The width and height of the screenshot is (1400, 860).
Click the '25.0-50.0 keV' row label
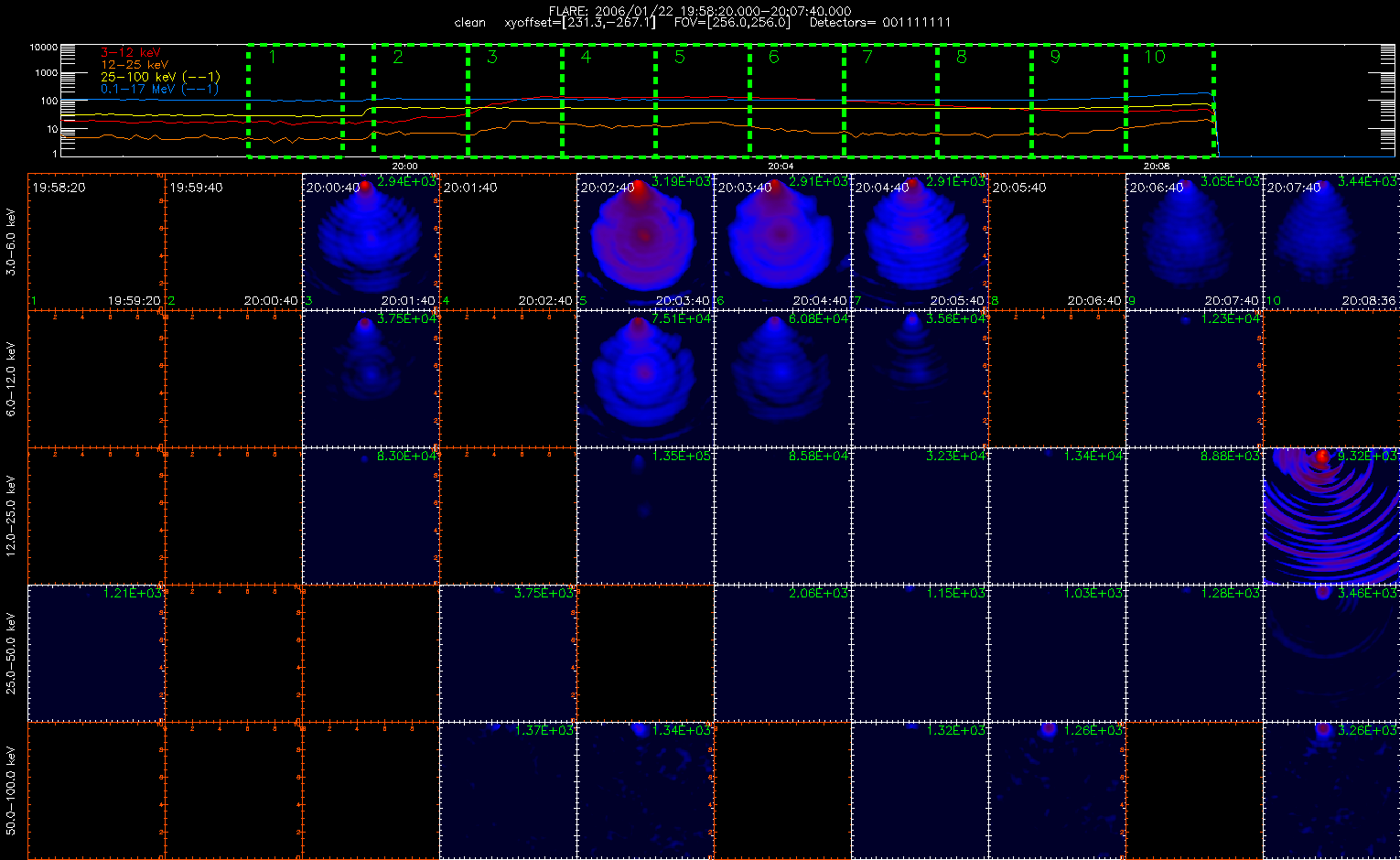[11, 653]
